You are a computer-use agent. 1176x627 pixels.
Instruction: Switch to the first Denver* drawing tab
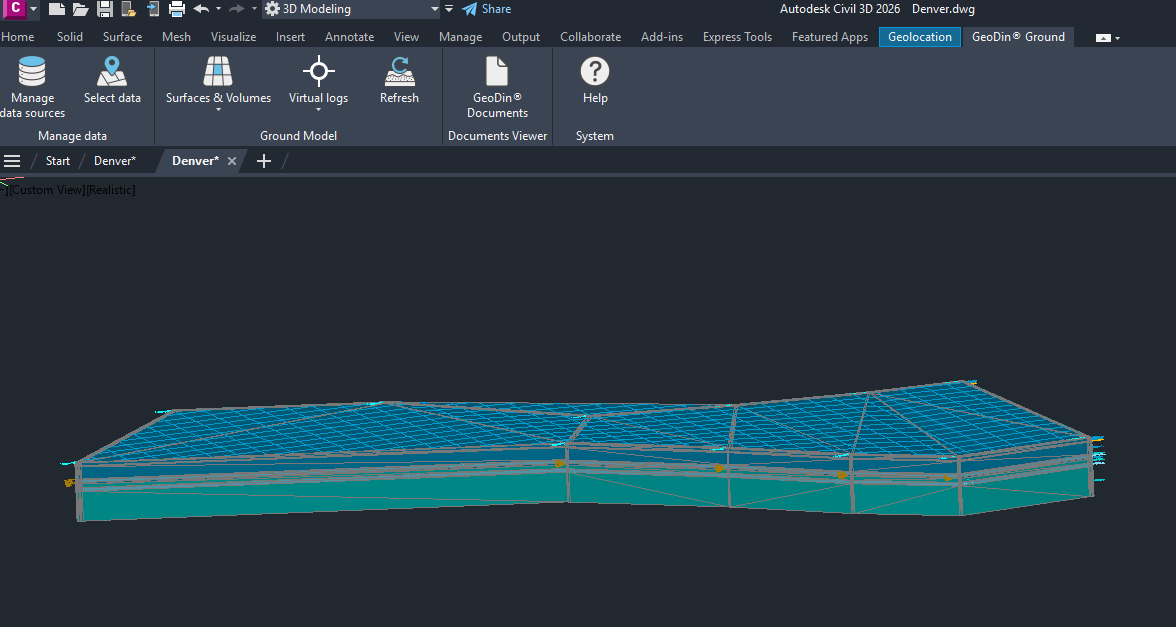pyautogui.click(x=115, y=160)
